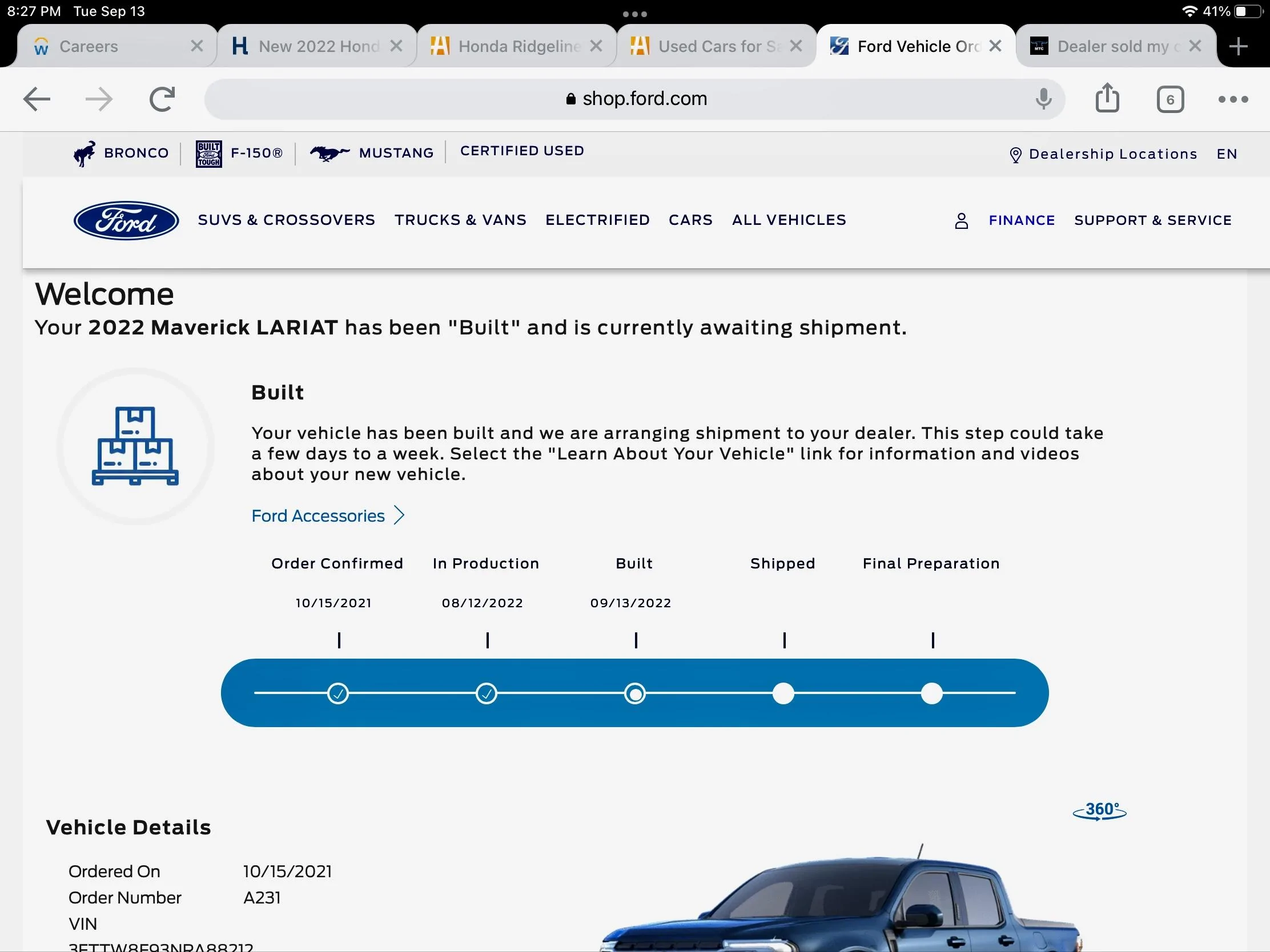Open the Ford Accessories link
The image size is (1270, 952).
[318, 516]
